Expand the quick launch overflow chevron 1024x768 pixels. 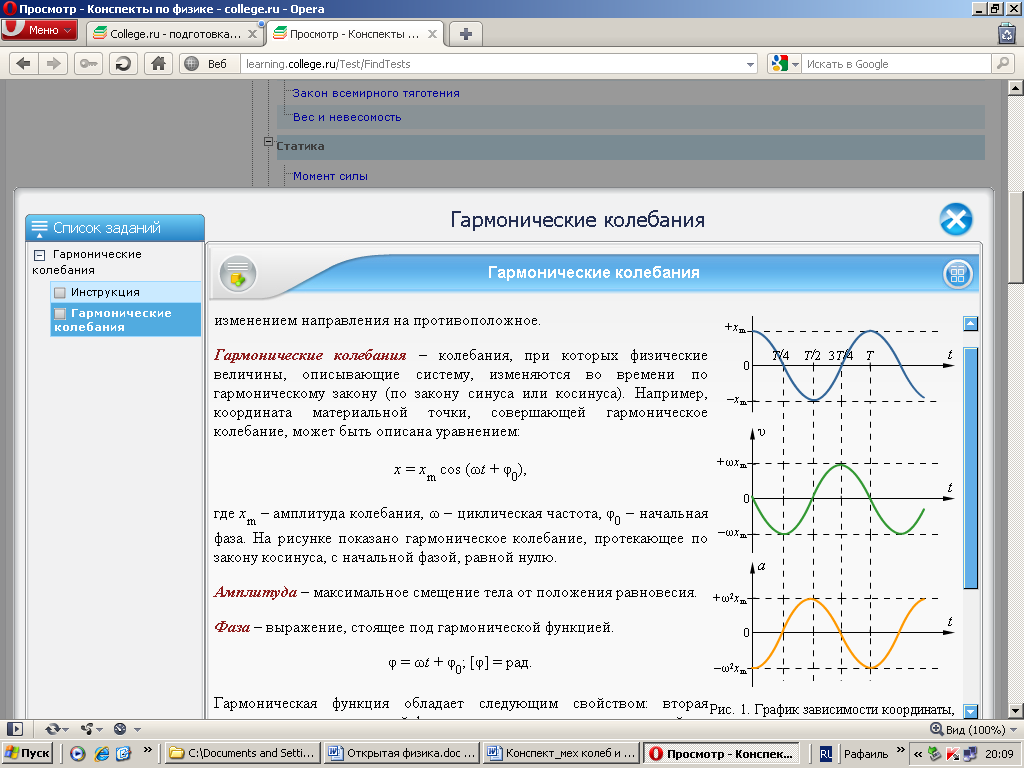[x=148, y=750]
